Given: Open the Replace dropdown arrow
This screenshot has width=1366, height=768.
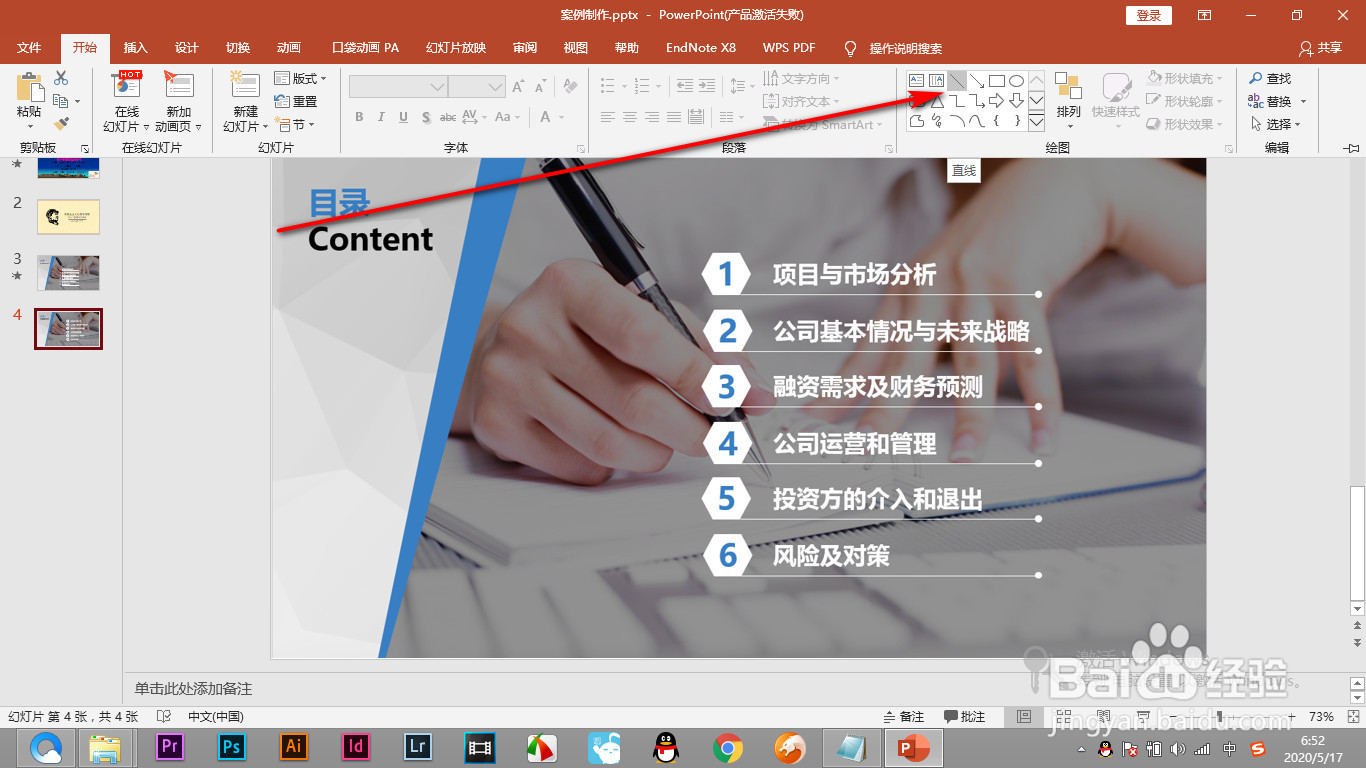Looking at the screenshot, I should pos(1304,102).
